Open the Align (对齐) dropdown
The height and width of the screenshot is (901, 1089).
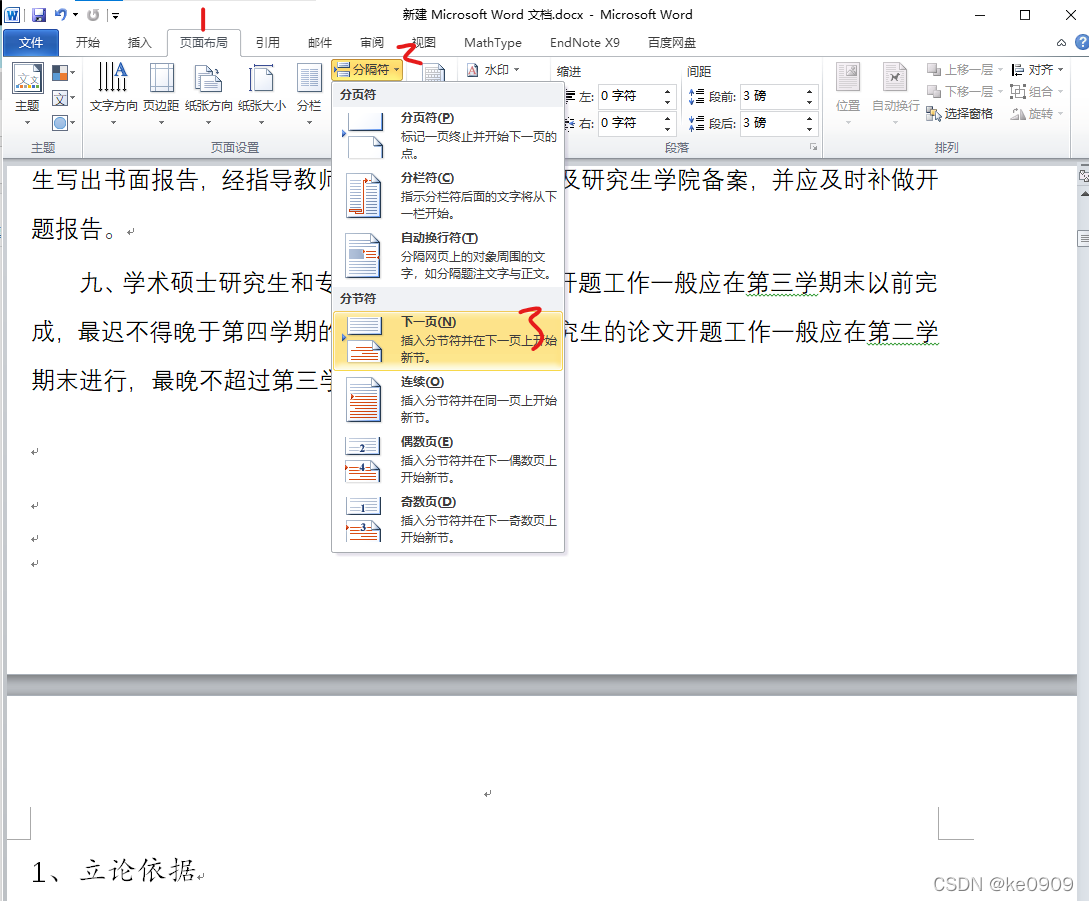(x=1038, y=69)
